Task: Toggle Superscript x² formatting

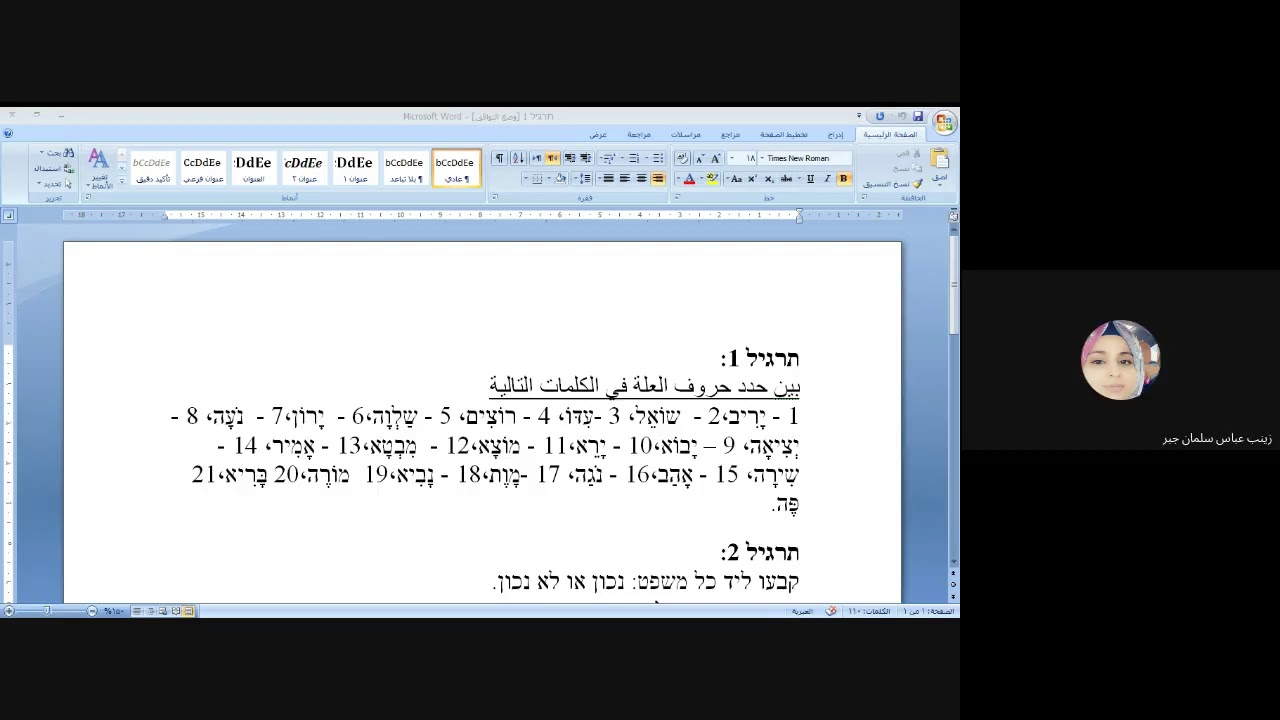Action: (752, 179)
